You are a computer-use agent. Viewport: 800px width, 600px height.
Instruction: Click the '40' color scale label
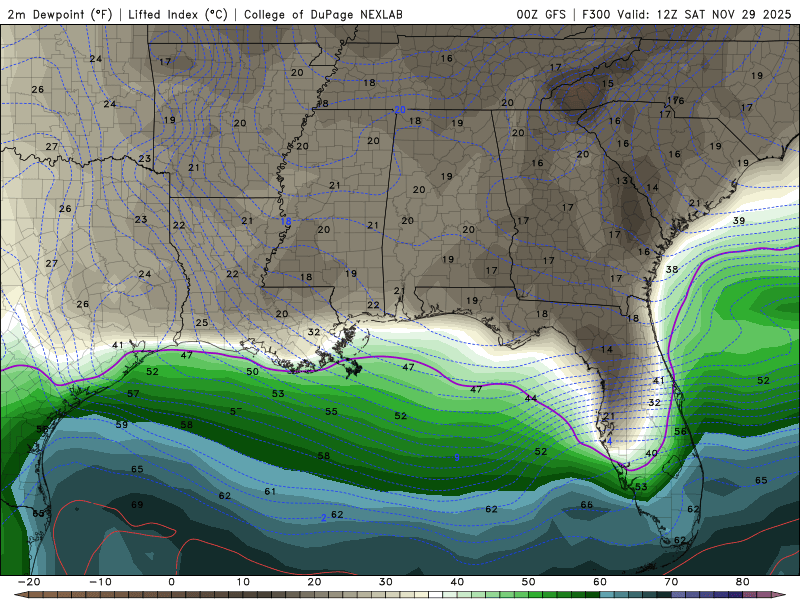457,582
